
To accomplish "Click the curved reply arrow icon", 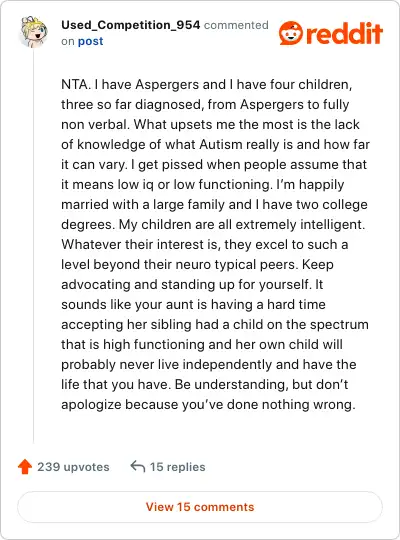I will (137, 467).
